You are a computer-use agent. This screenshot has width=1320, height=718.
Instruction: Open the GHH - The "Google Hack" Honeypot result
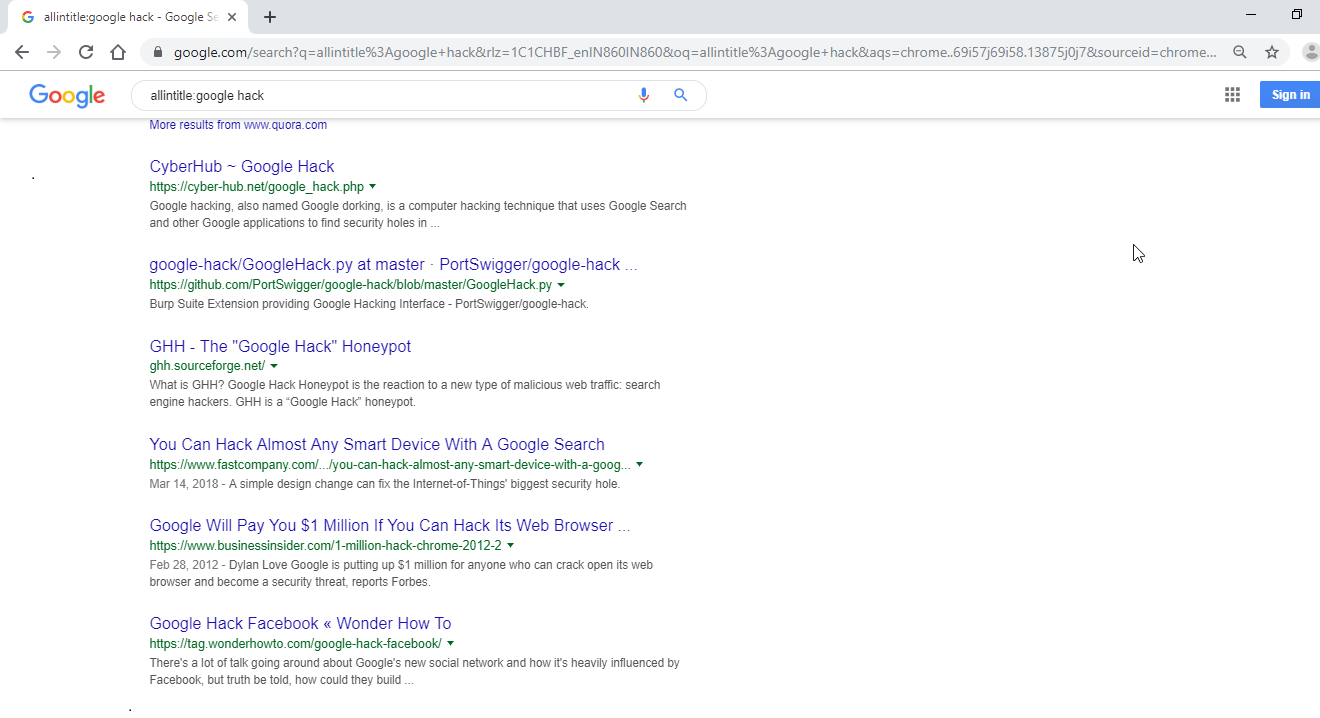280,346
